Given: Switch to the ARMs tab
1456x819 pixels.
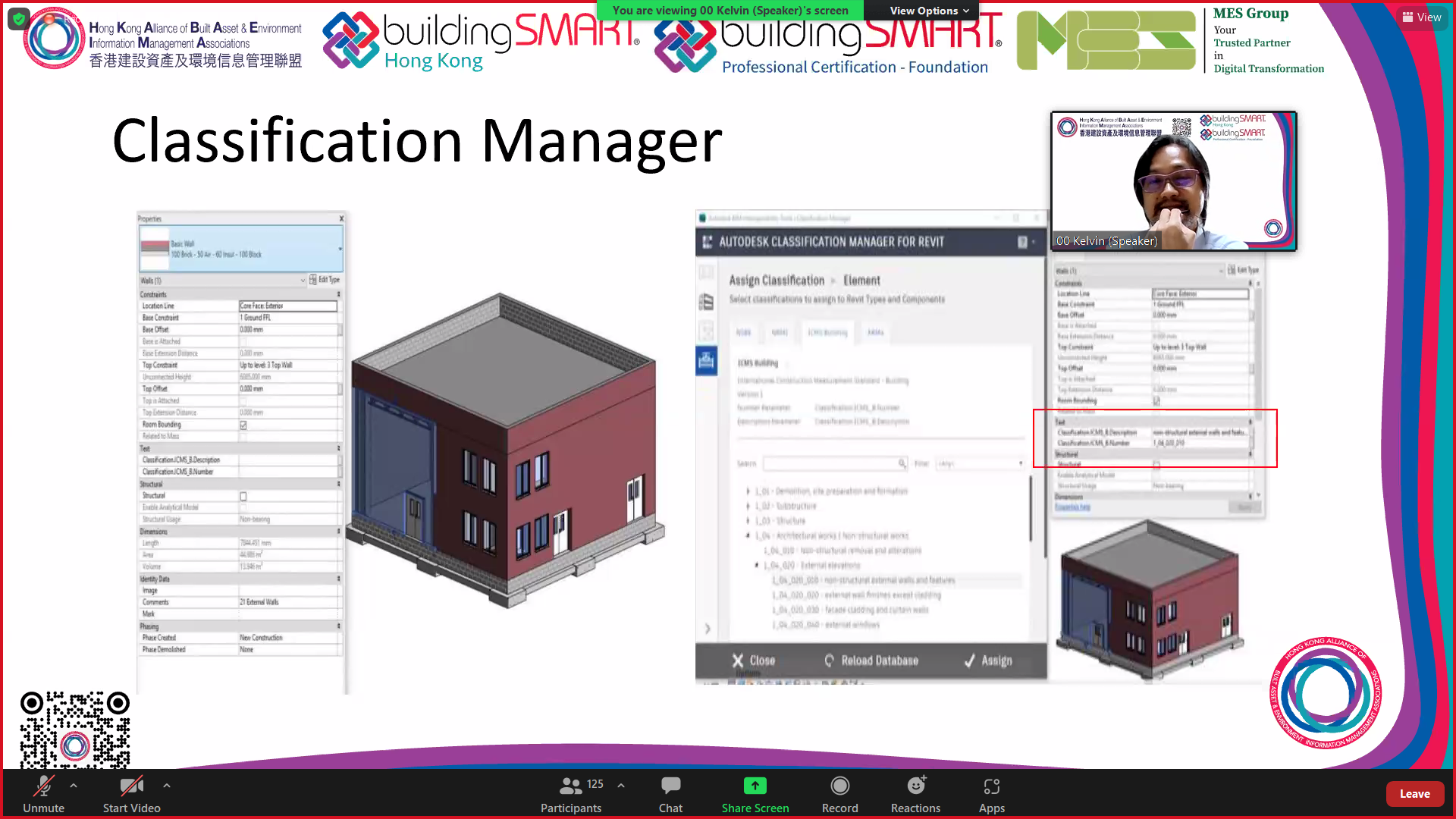Looking at the screenshot, I should 875,332.
